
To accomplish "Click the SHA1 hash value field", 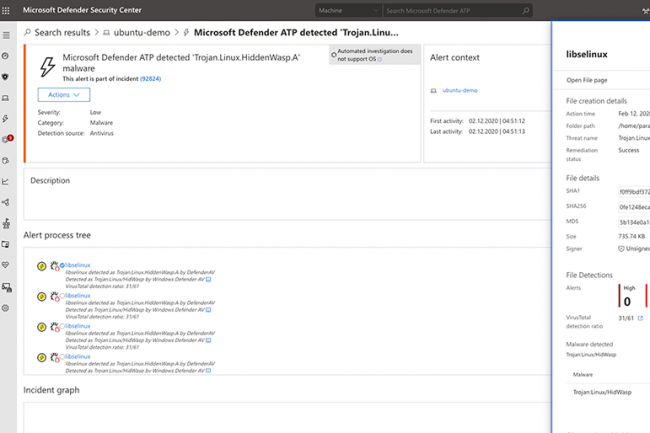I will [x=634, y=192].
